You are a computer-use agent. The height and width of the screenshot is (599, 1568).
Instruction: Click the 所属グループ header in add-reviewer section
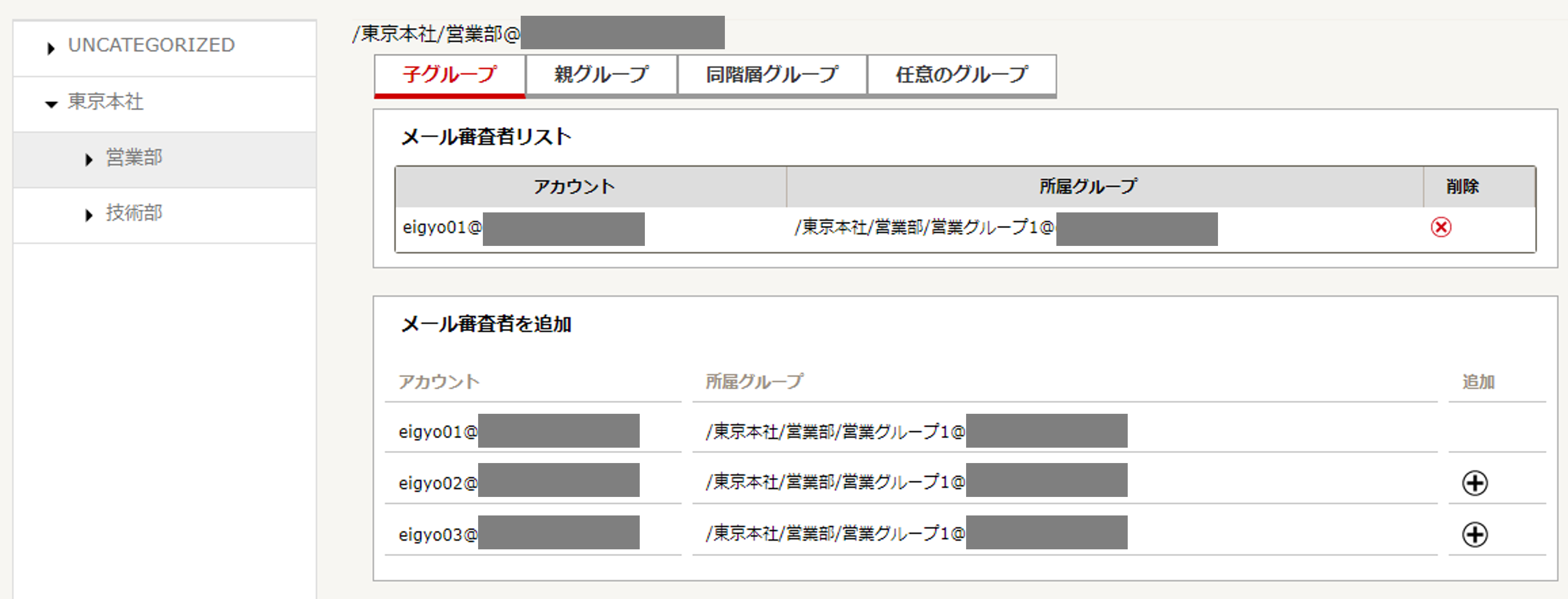[754, 382]
